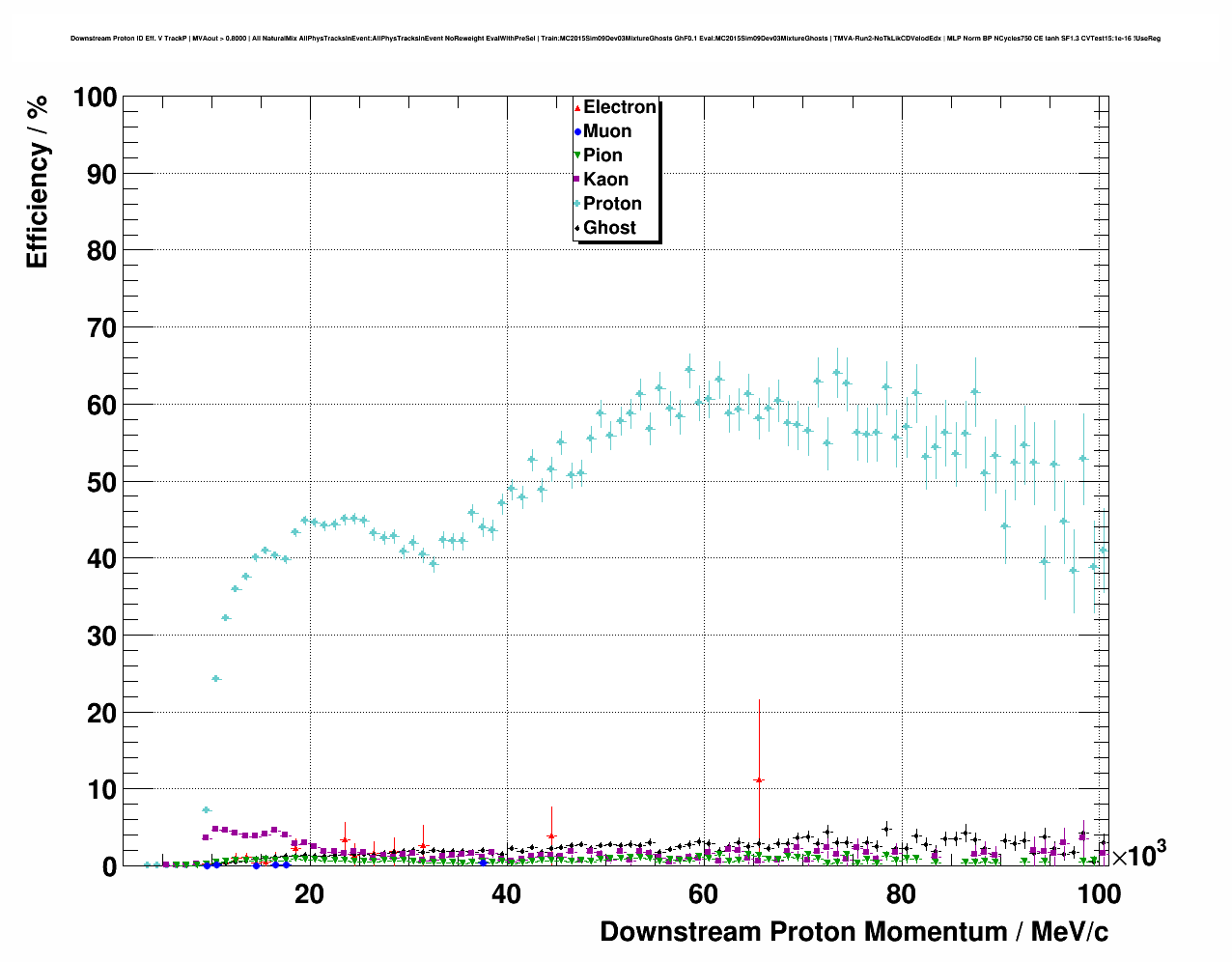Click the 20 tick label on x-axis
Image resolution: width=1232 pixels, height=962 pixels.
coord(309,894)
